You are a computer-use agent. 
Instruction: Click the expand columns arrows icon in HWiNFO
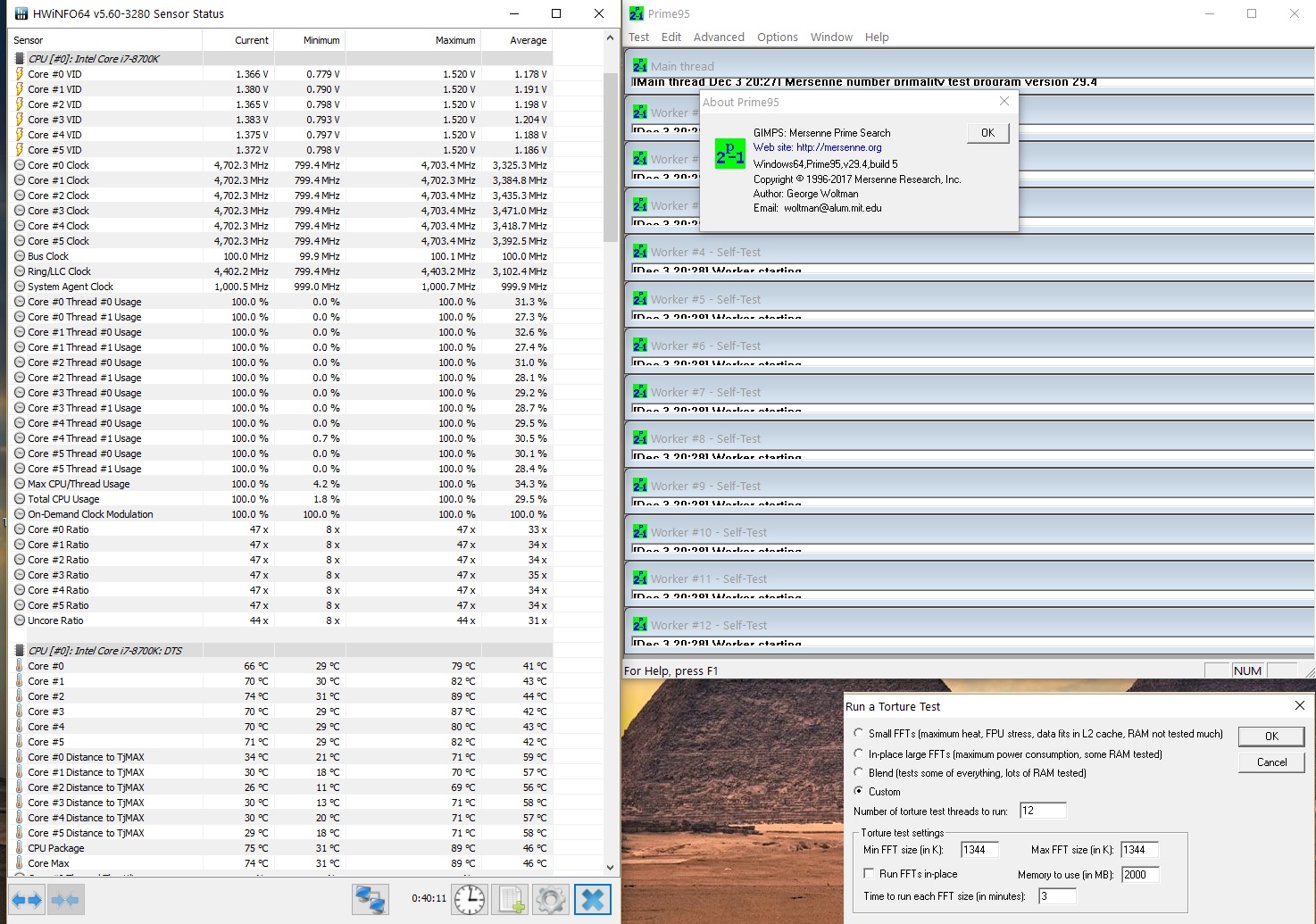click(x=27, y=900)
